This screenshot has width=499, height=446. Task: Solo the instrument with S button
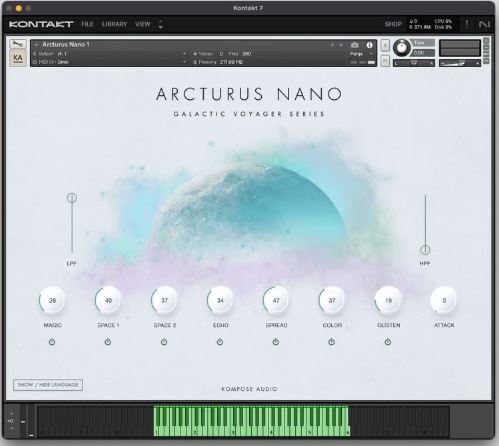tap(385, 45)
